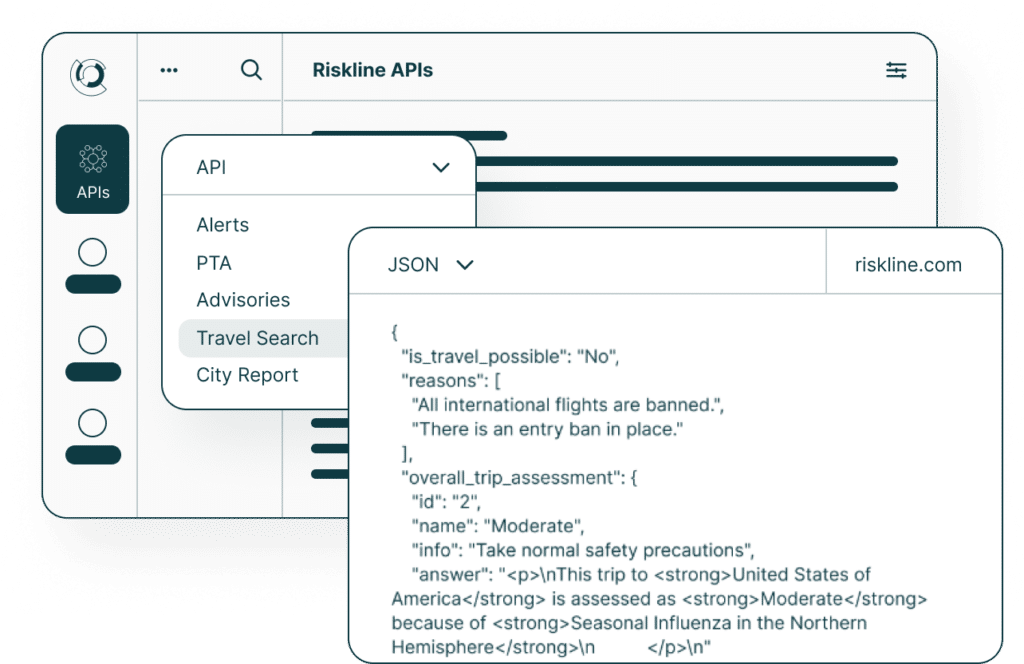Open the API selector combo box
Viewport: 1024px width, 664px height.
coord(318,168)
